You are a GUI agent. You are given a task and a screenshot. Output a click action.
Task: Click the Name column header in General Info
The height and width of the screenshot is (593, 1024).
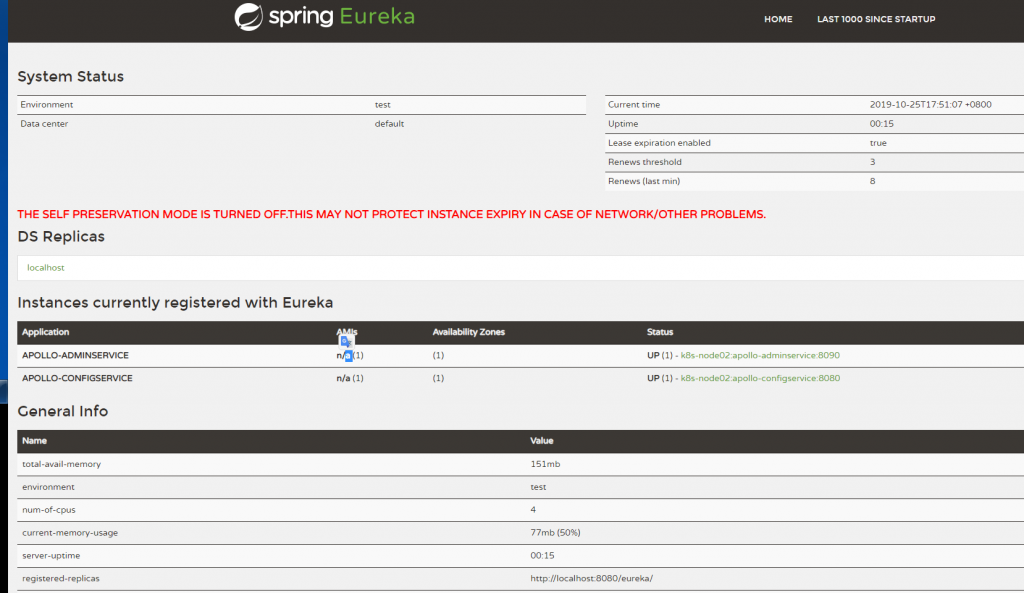click(34, 441)
